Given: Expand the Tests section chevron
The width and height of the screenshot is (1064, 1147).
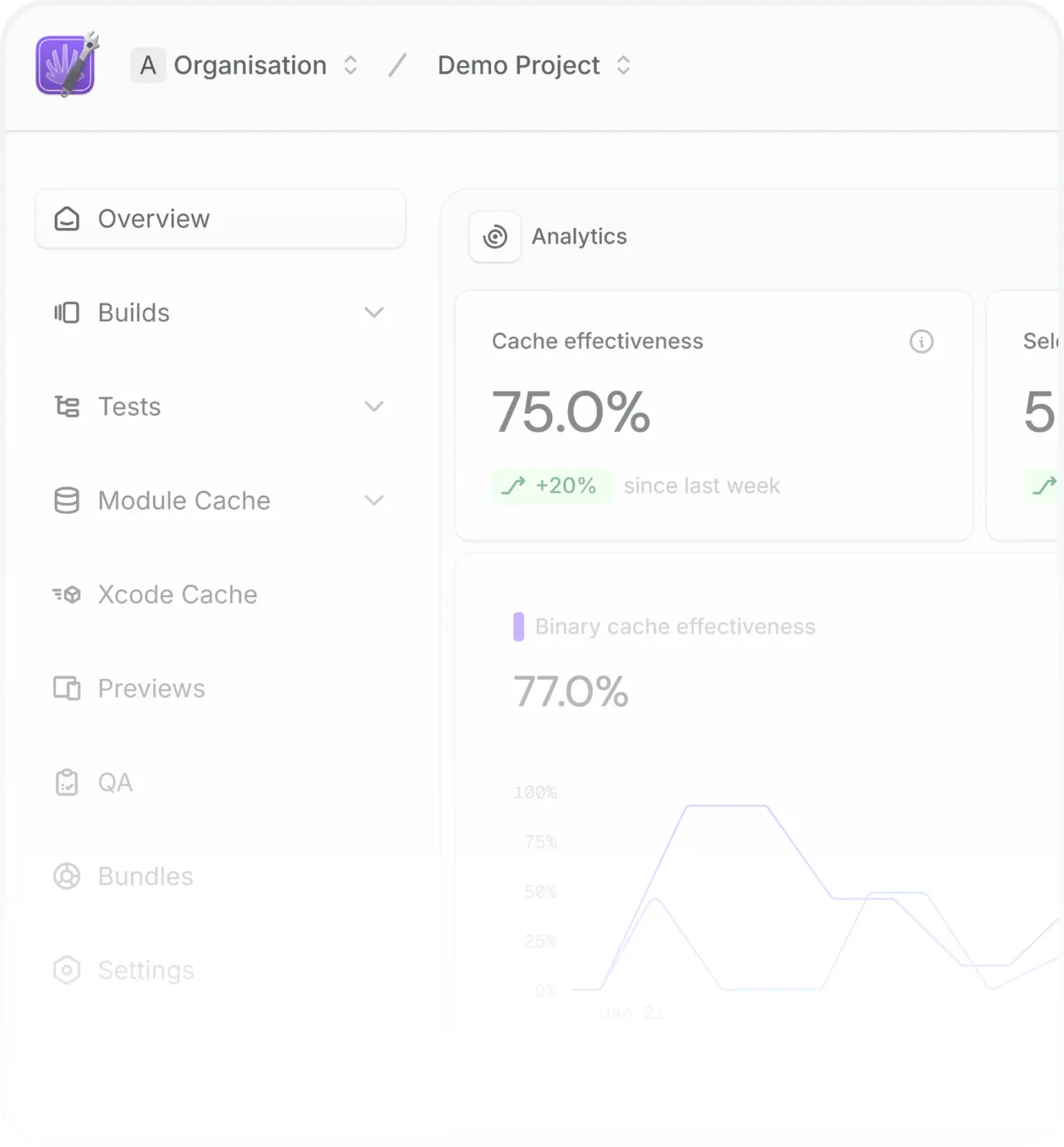Looking at the screenshot, I should [x=374, y=407].
